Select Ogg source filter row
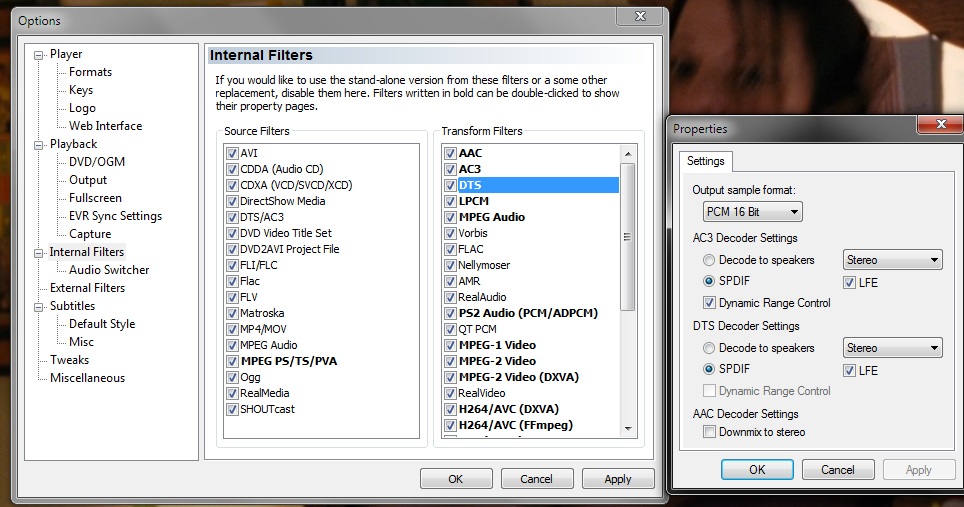Viewport: 964px width, 507px height. [250, 377]
